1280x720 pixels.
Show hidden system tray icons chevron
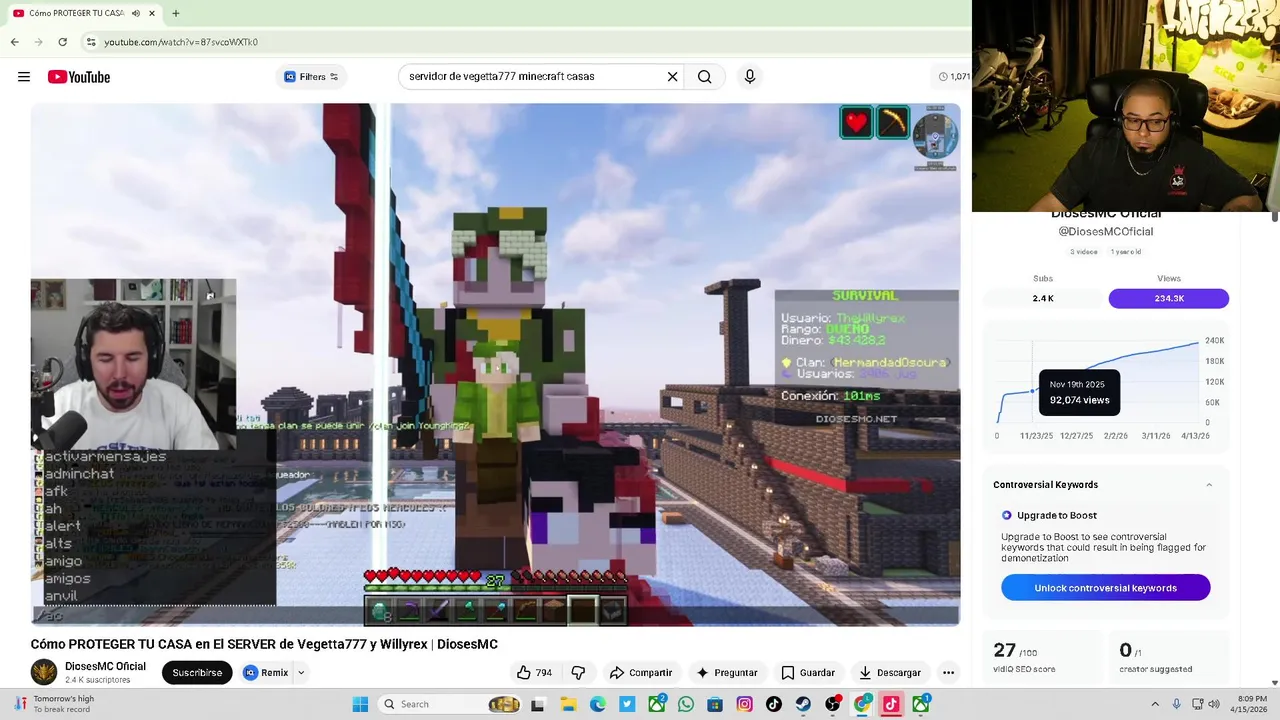[x=1155, y=704]
